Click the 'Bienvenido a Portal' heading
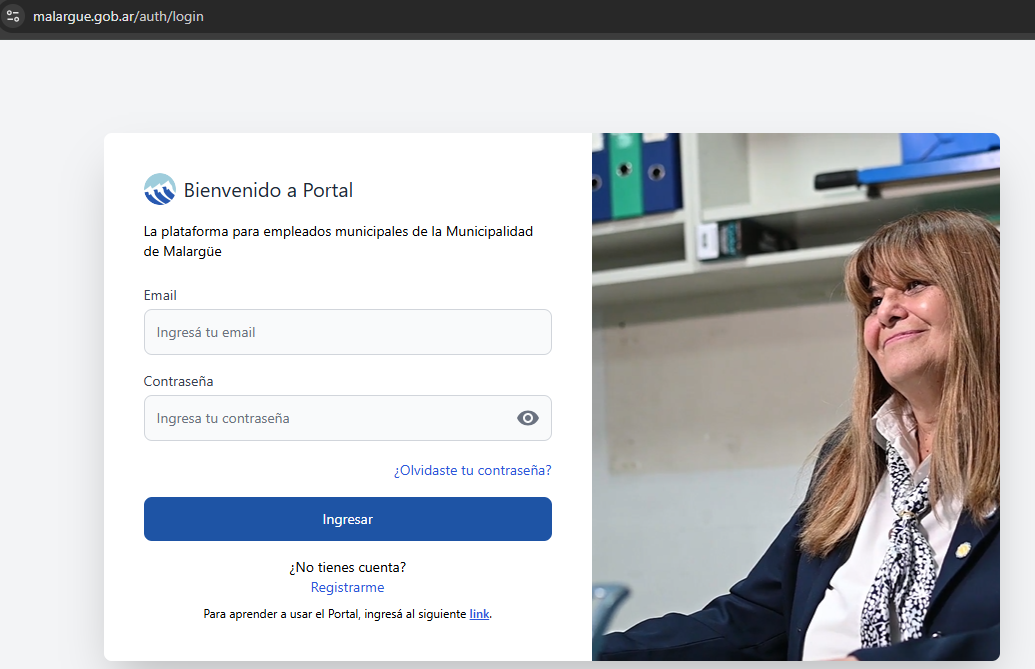 (x=268, y=190)
